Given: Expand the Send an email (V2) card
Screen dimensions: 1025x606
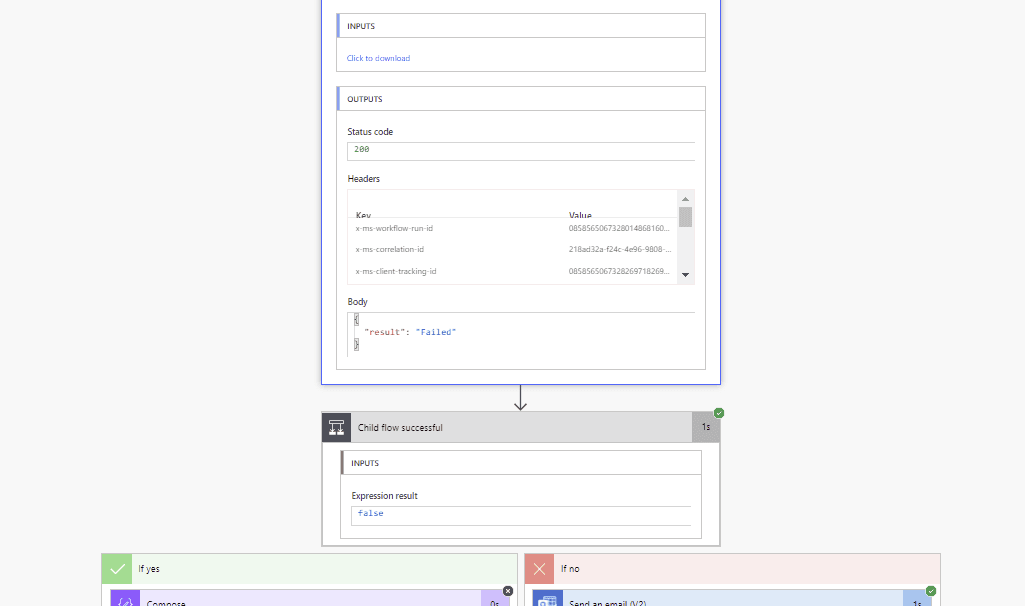Looking at the screenshot, I should (732, 598).
